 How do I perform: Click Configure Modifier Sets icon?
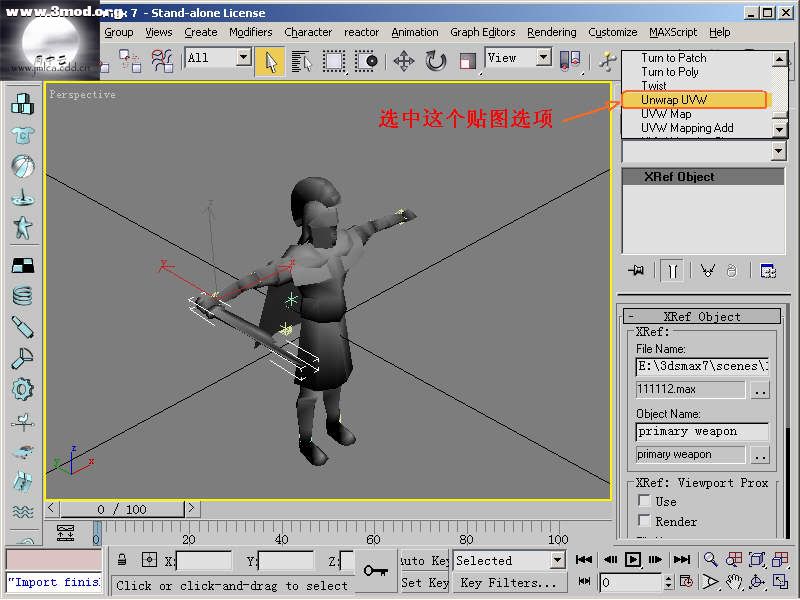[768, 270]
